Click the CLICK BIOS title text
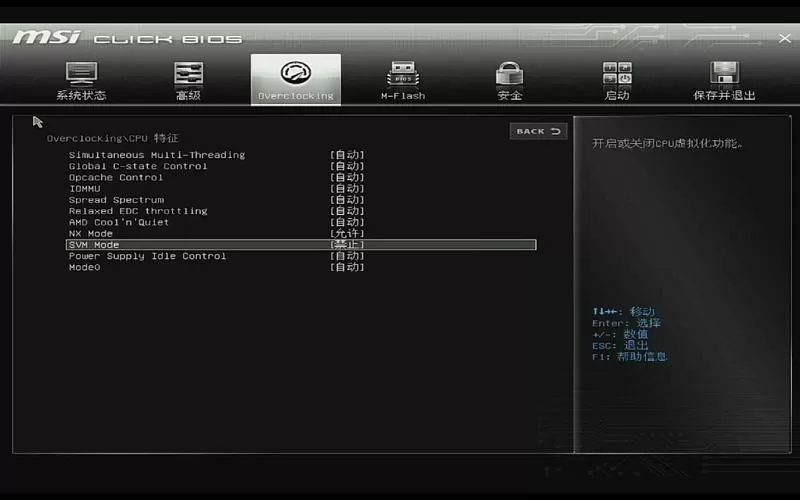800x500 pixels. coord(168,39)
